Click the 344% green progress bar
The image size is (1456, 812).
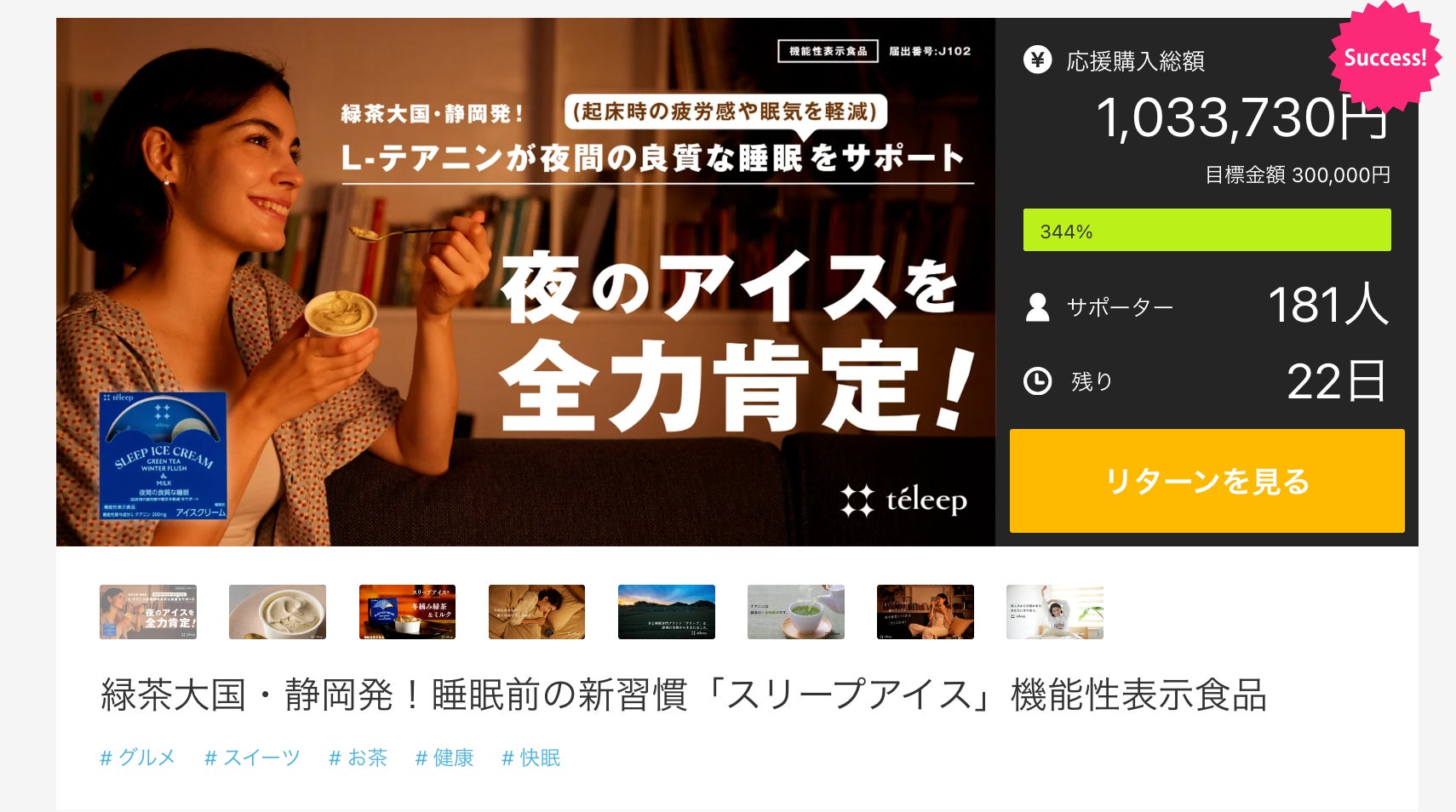[1207, 230]
